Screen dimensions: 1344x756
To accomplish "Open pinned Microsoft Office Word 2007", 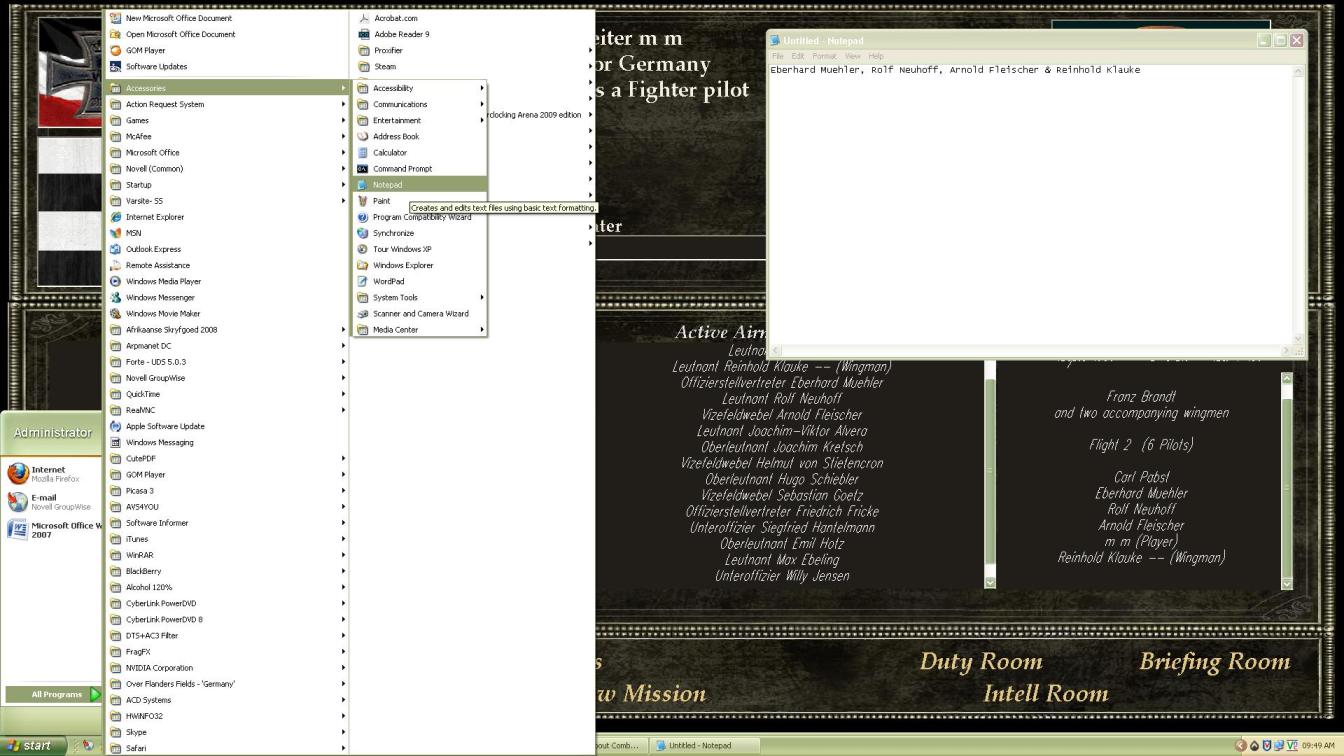I will tap(52, 529).
